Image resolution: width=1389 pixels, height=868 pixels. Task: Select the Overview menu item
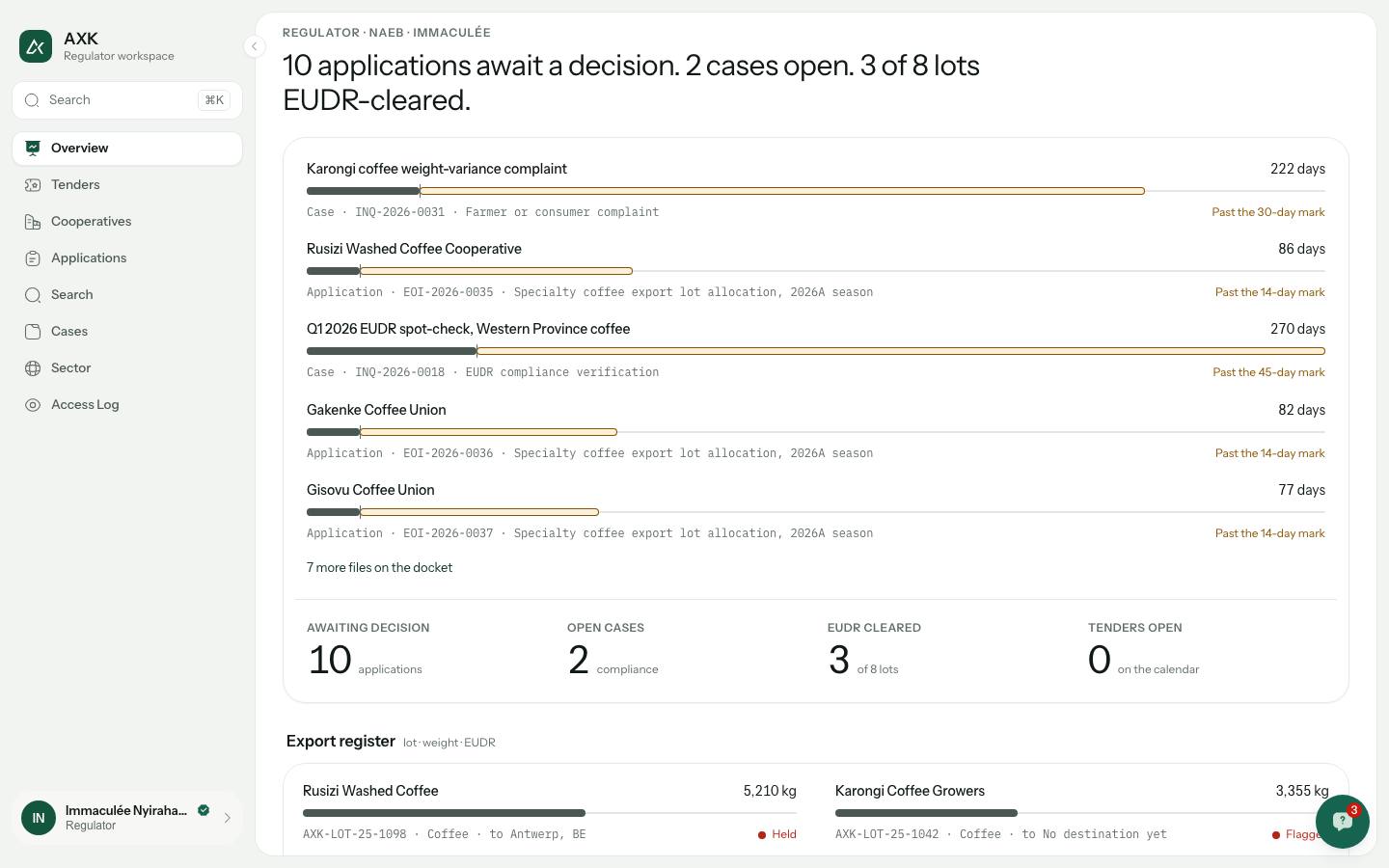click(x=127, y=149)
